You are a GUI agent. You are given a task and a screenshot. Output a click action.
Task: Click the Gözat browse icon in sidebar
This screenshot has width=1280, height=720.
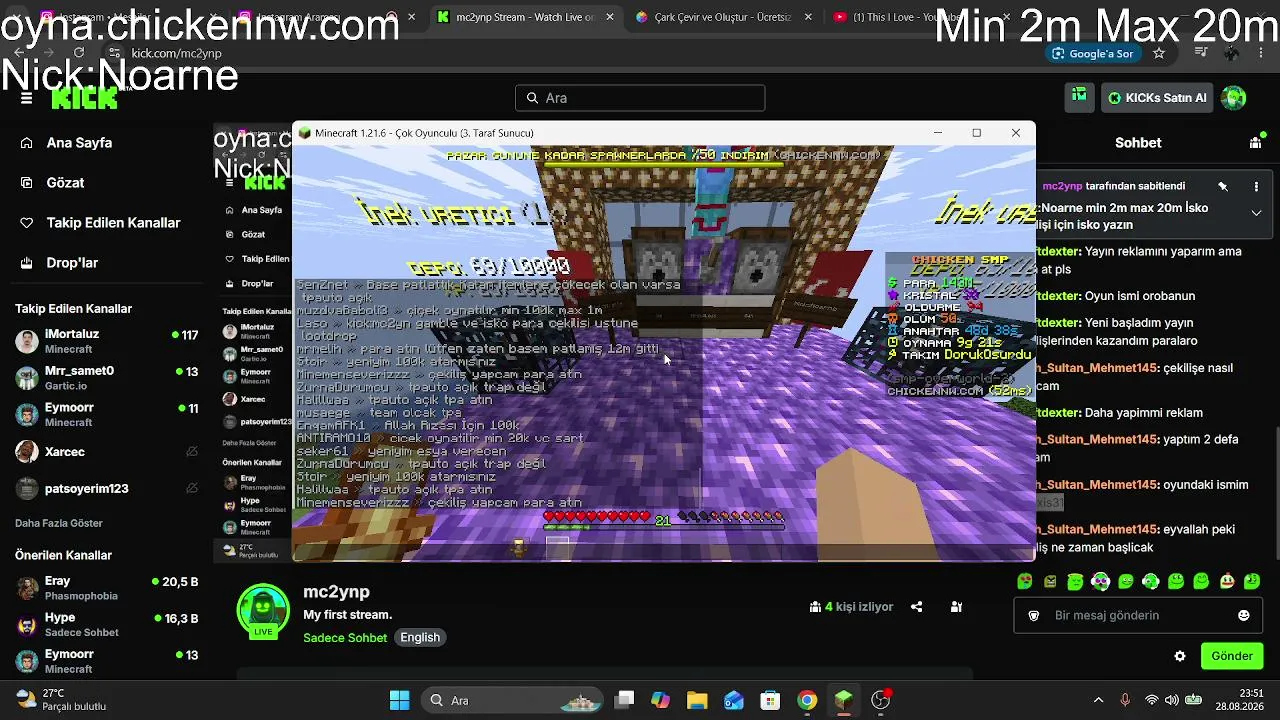(x=27, y=183)
